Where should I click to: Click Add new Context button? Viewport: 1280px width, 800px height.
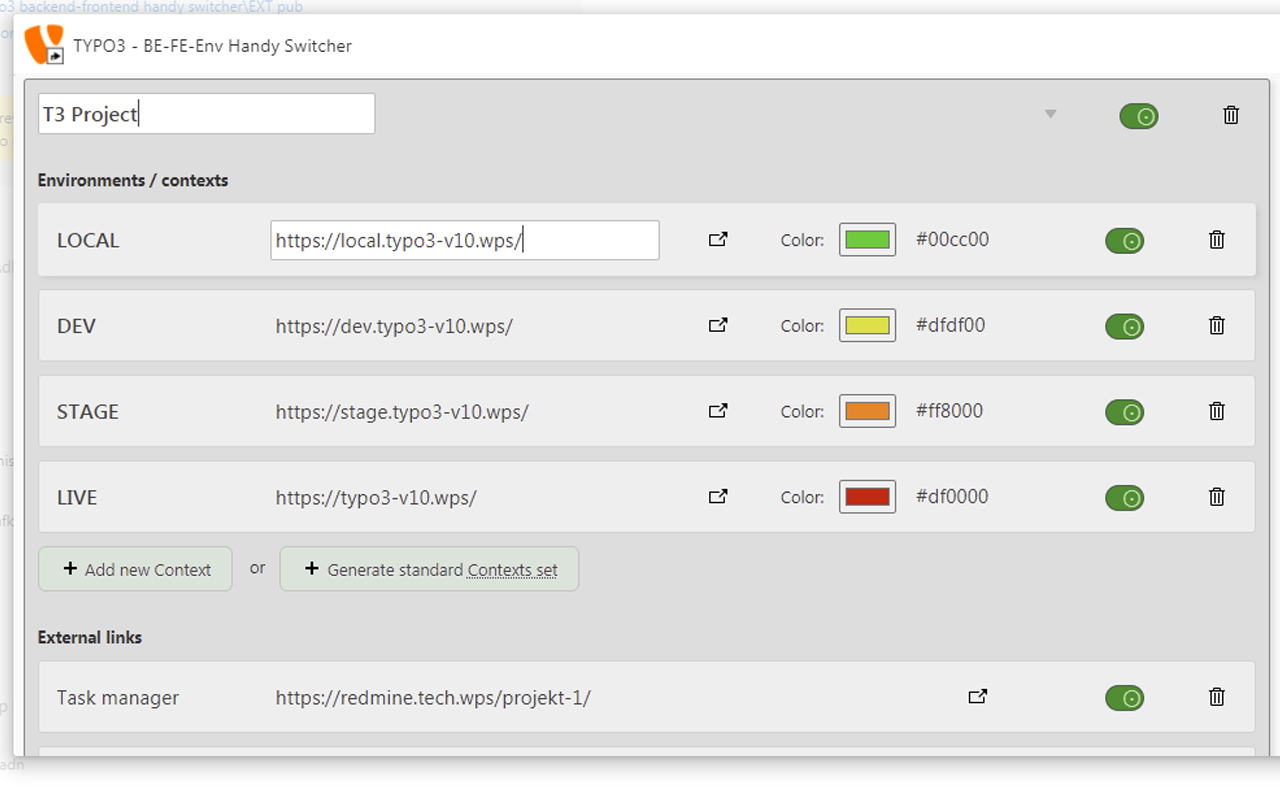pos(135,569)
